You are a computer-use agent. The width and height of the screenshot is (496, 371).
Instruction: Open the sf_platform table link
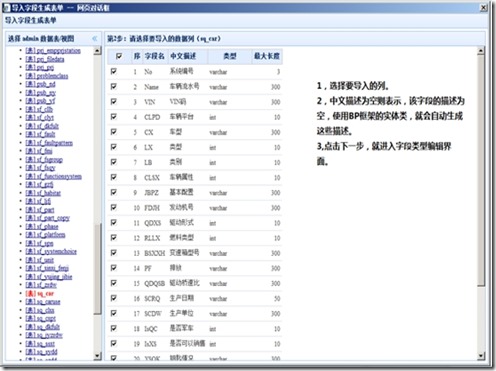pos(45,235)
